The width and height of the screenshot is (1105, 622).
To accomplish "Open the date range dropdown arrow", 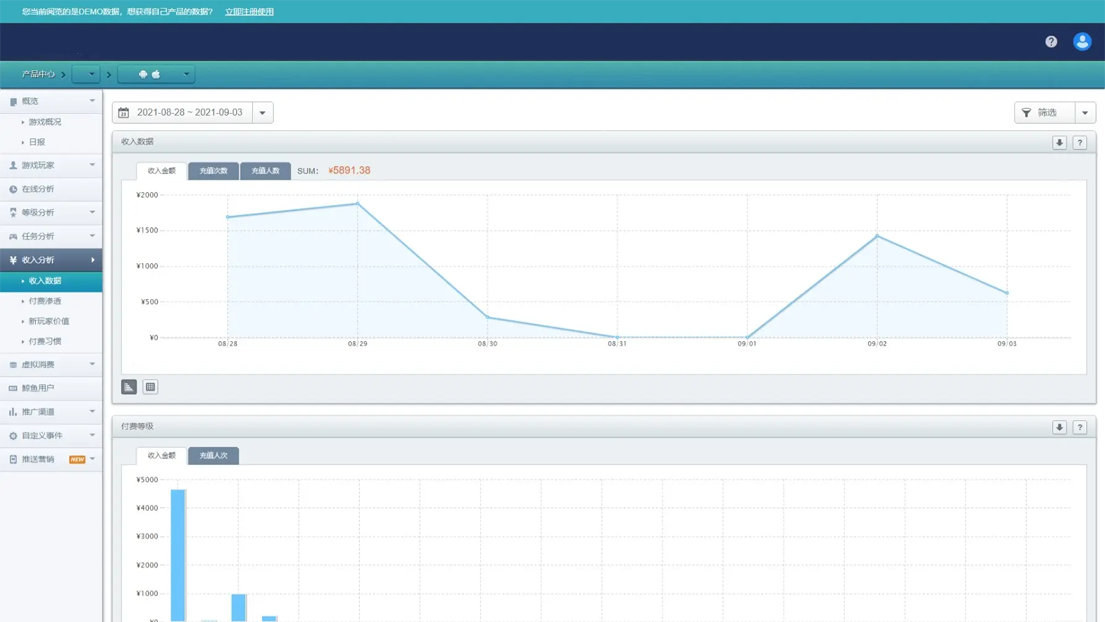I will click(x=263, y=113).
